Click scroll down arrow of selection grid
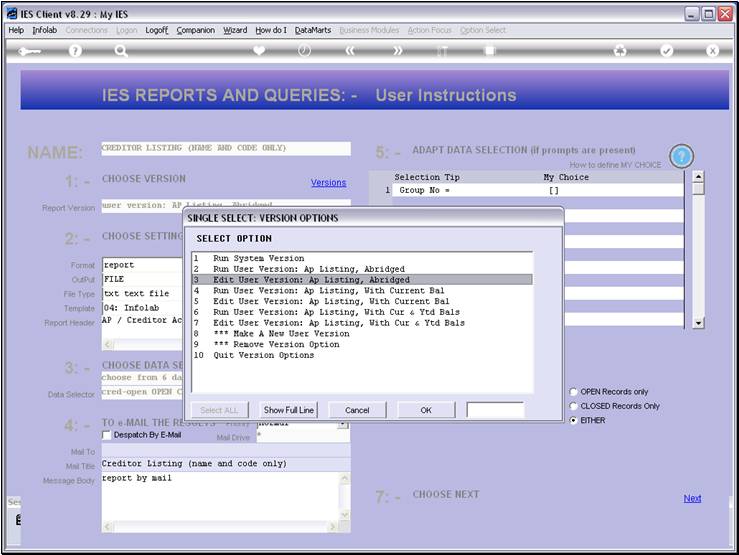Screen dimensions: 739x555 (x=698, y=323)
